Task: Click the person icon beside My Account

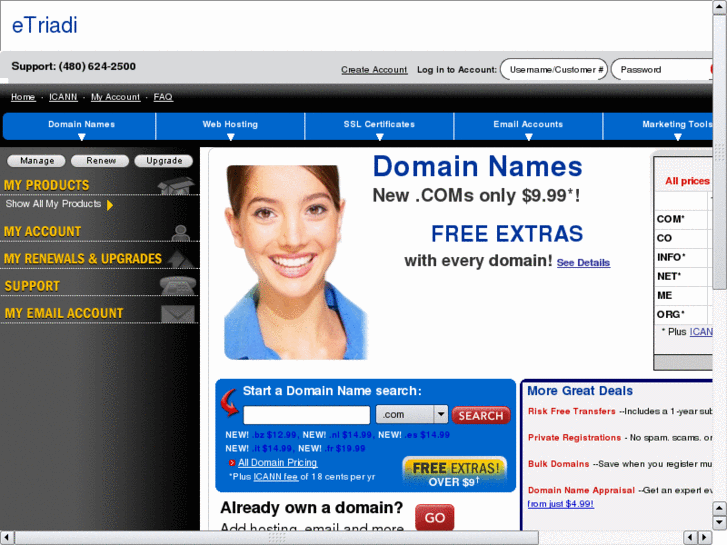Action: 180,233
